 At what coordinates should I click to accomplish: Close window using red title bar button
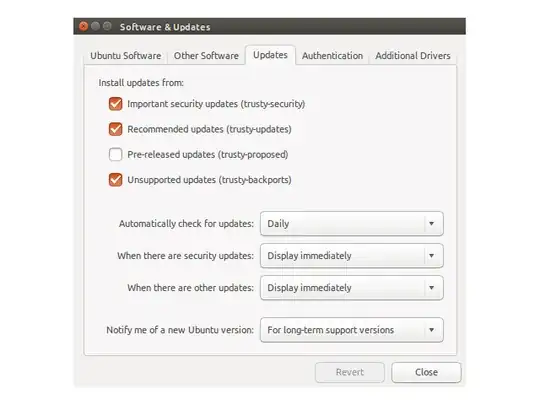point(83,26)
